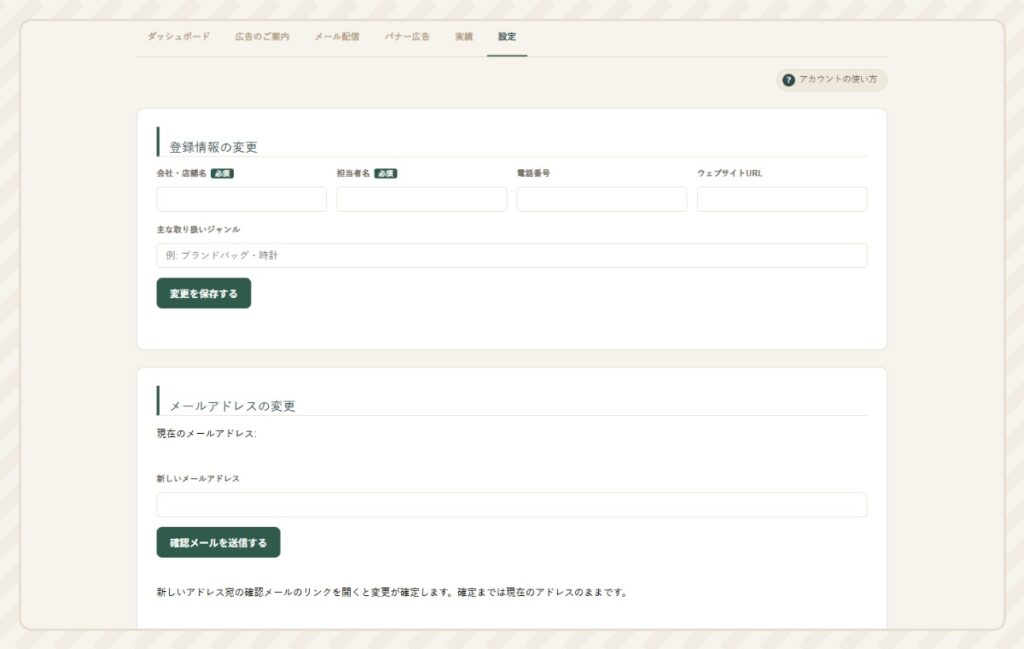This screenshot has height=649, width=1024.
Task: Click the note about 確認メールのリンク
Action: point(392,592)
